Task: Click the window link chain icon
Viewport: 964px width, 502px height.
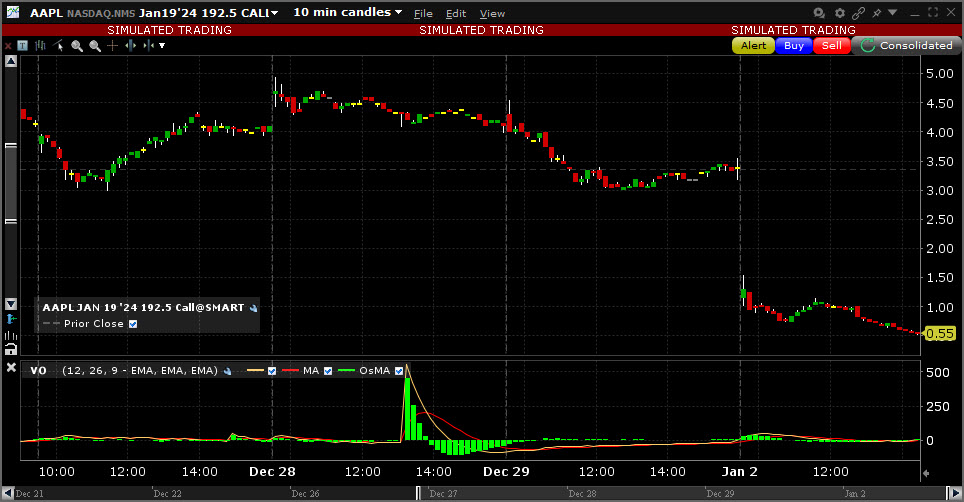Action: 858,13
